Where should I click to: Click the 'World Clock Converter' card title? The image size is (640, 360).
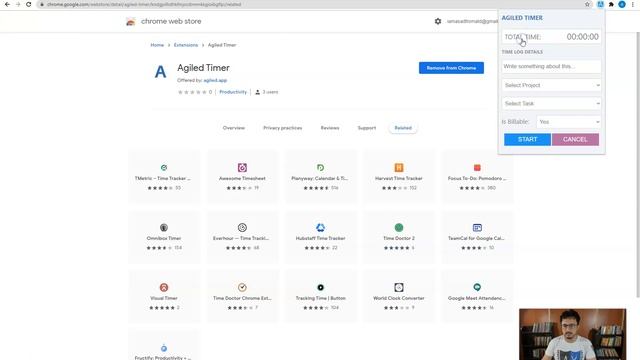(x=399, y=298)
